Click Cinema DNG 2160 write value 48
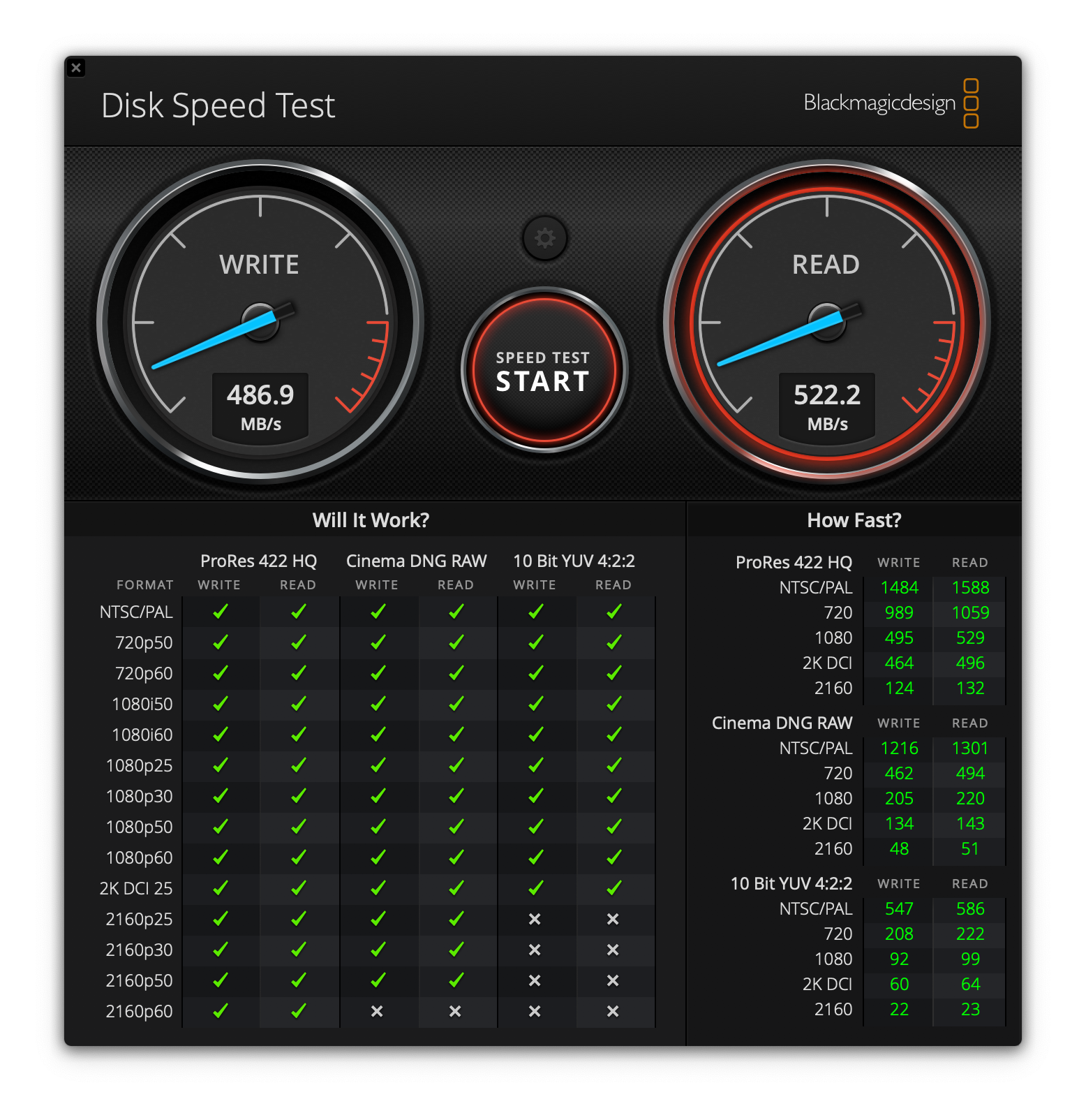The height and width of the screenshot is (1120, 1086). coord(899,848)
